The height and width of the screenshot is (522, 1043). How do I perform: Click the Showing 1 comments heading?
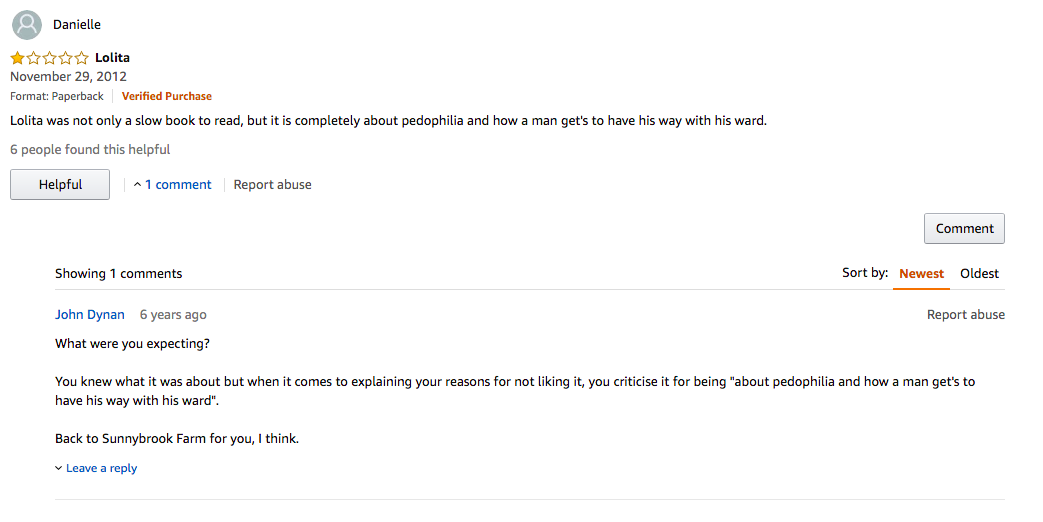(x=118, y=273)
